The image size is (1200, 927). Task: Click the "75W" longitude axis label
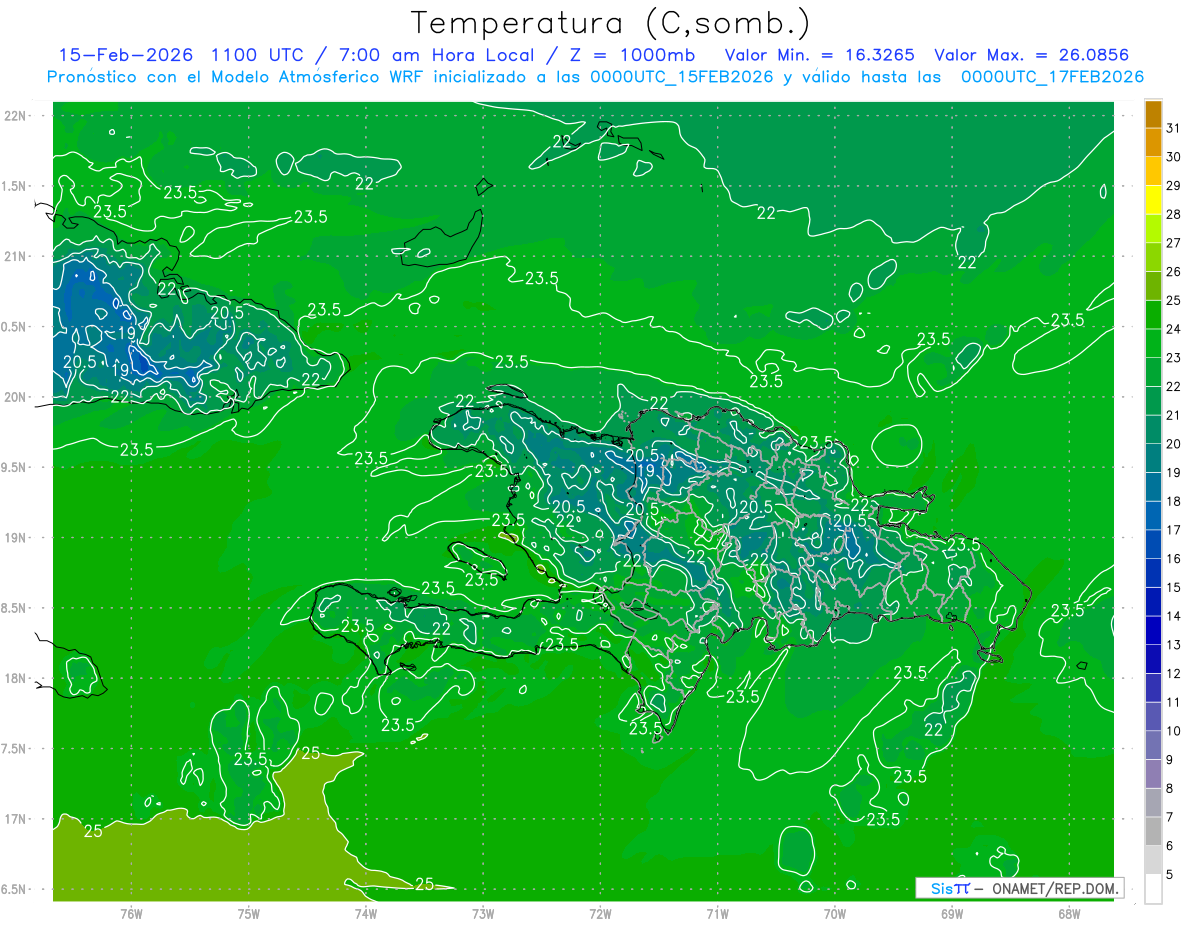pyautogui.click(x=249, y=914)
